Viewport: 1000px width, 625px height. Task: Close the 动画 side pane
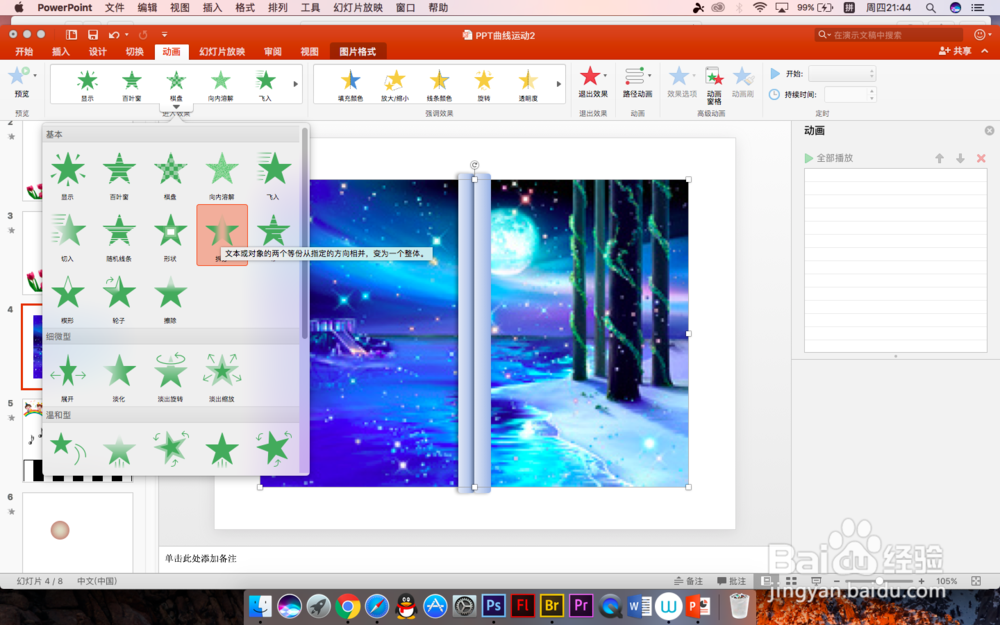tap(989, 130)
